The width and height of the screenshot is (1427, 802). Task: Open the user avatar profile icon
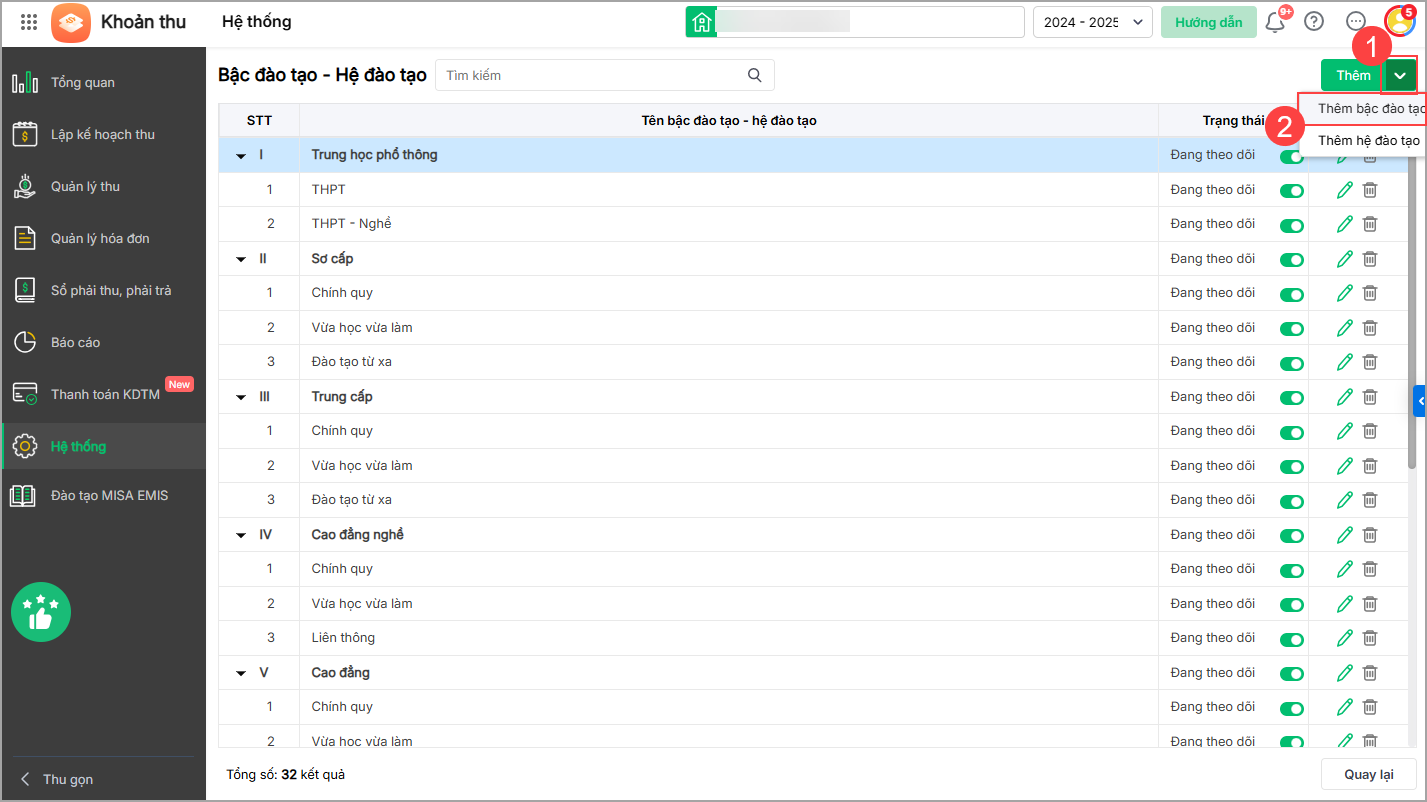(1400, 21)
